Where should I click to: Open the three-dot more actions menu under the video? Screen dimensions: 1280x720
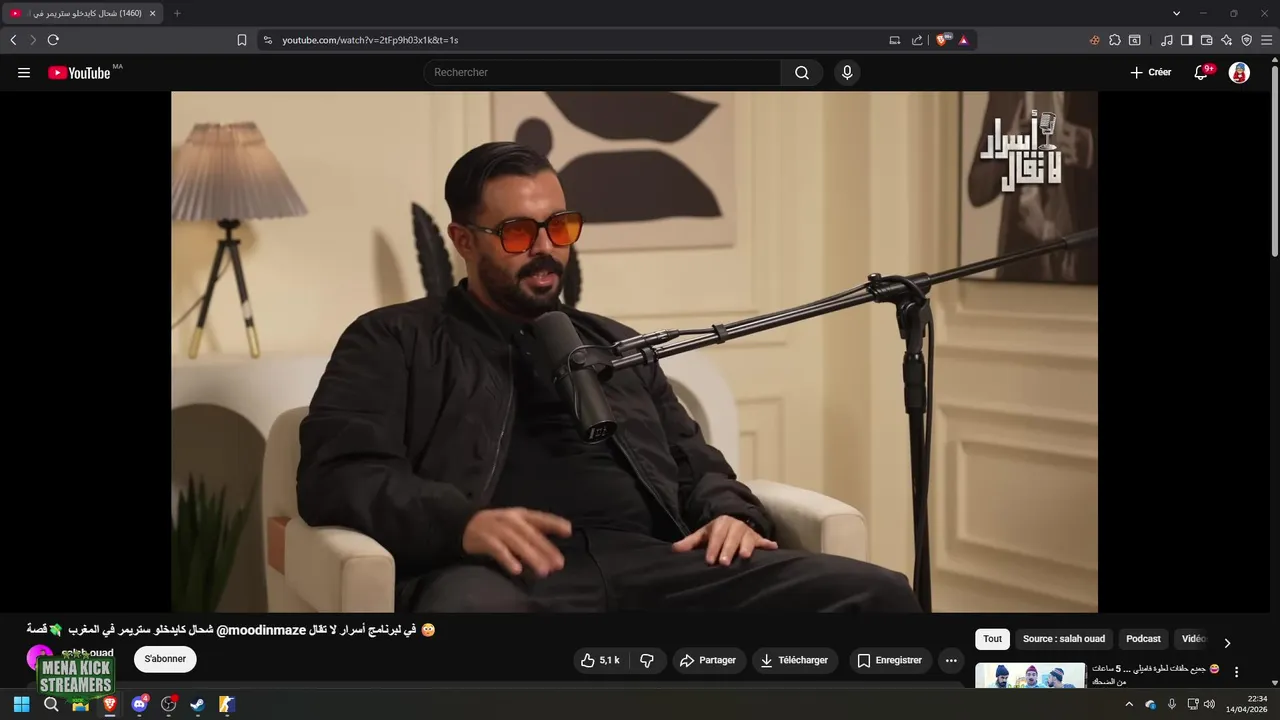951,660
